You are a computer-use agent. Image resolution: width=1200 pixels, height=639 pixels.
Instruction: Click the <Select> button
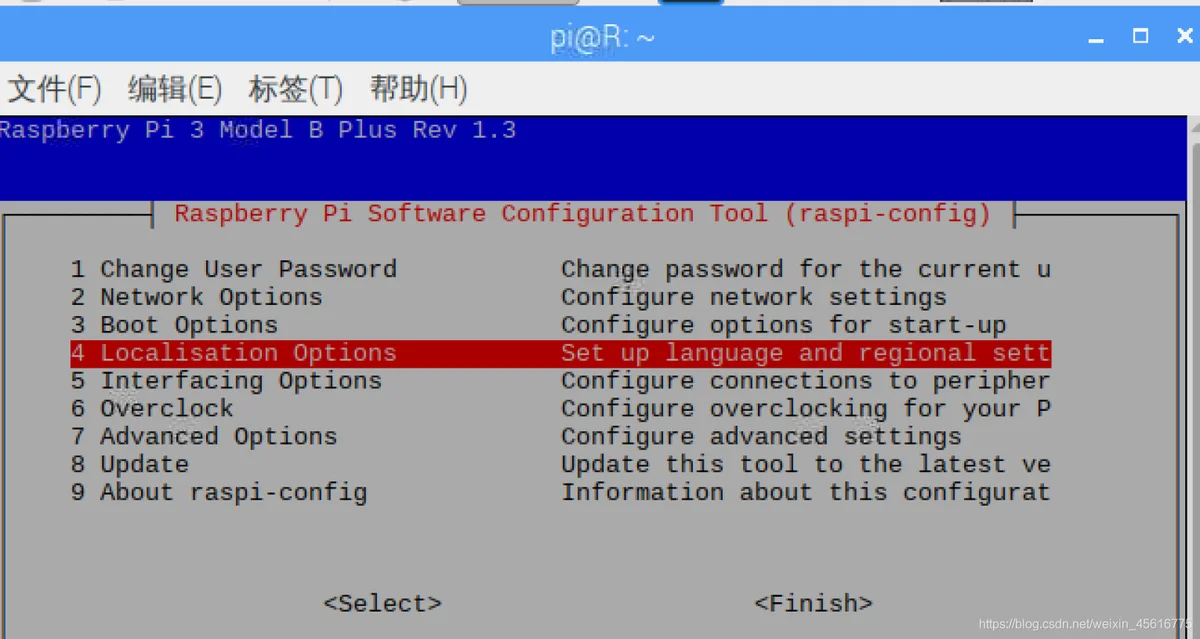tap(382, 604)
